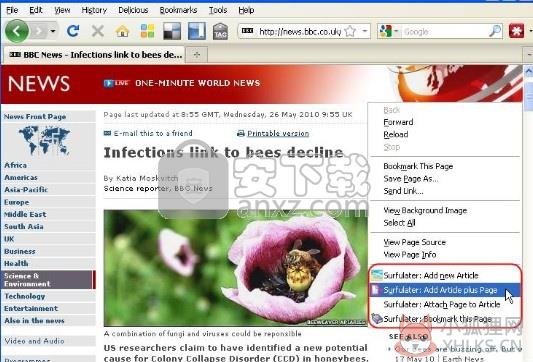
Task: Open Also in the news link
Action: [34, 321]
